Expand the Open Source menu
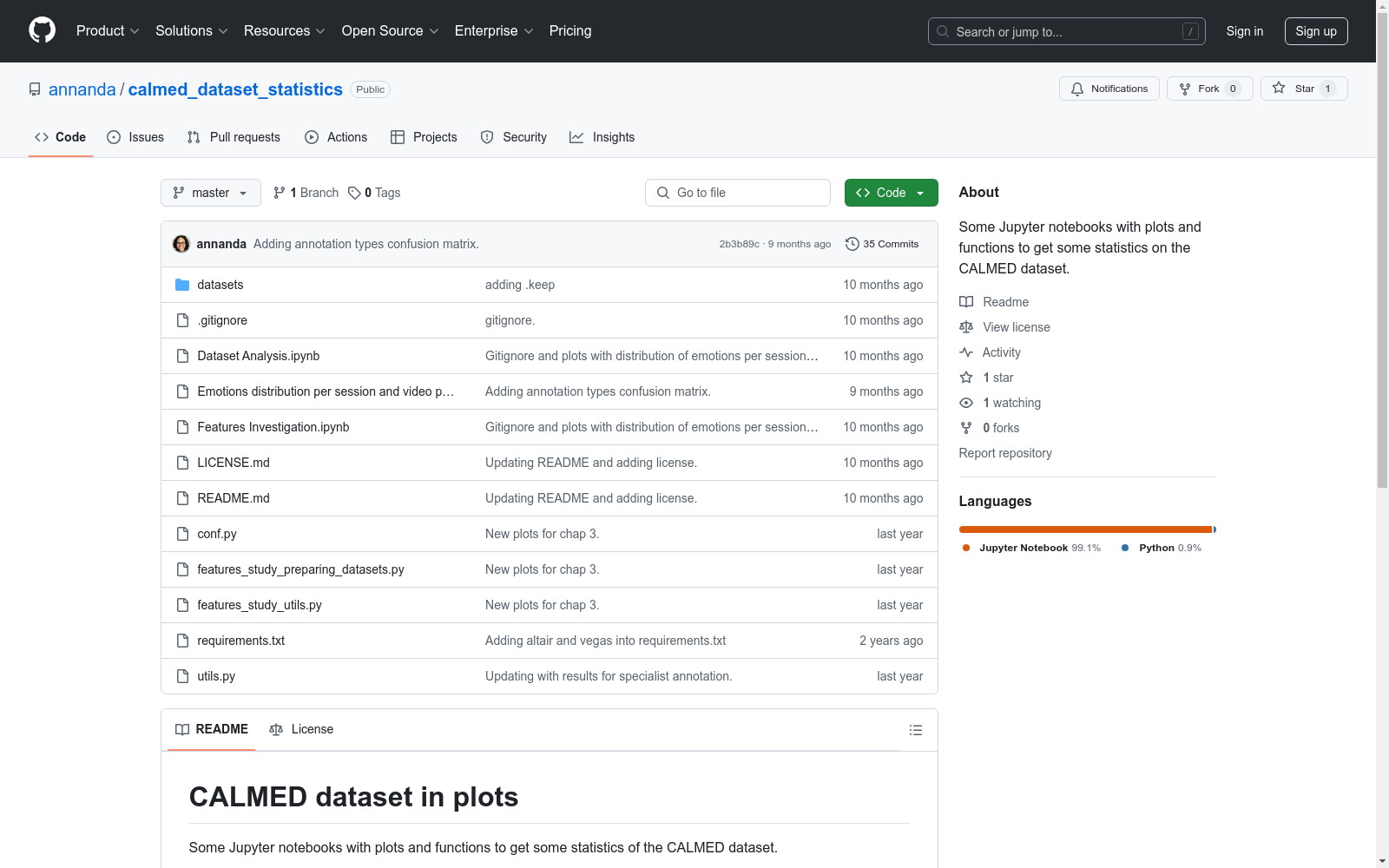The image size is (1389, 868). pos(391,31)
